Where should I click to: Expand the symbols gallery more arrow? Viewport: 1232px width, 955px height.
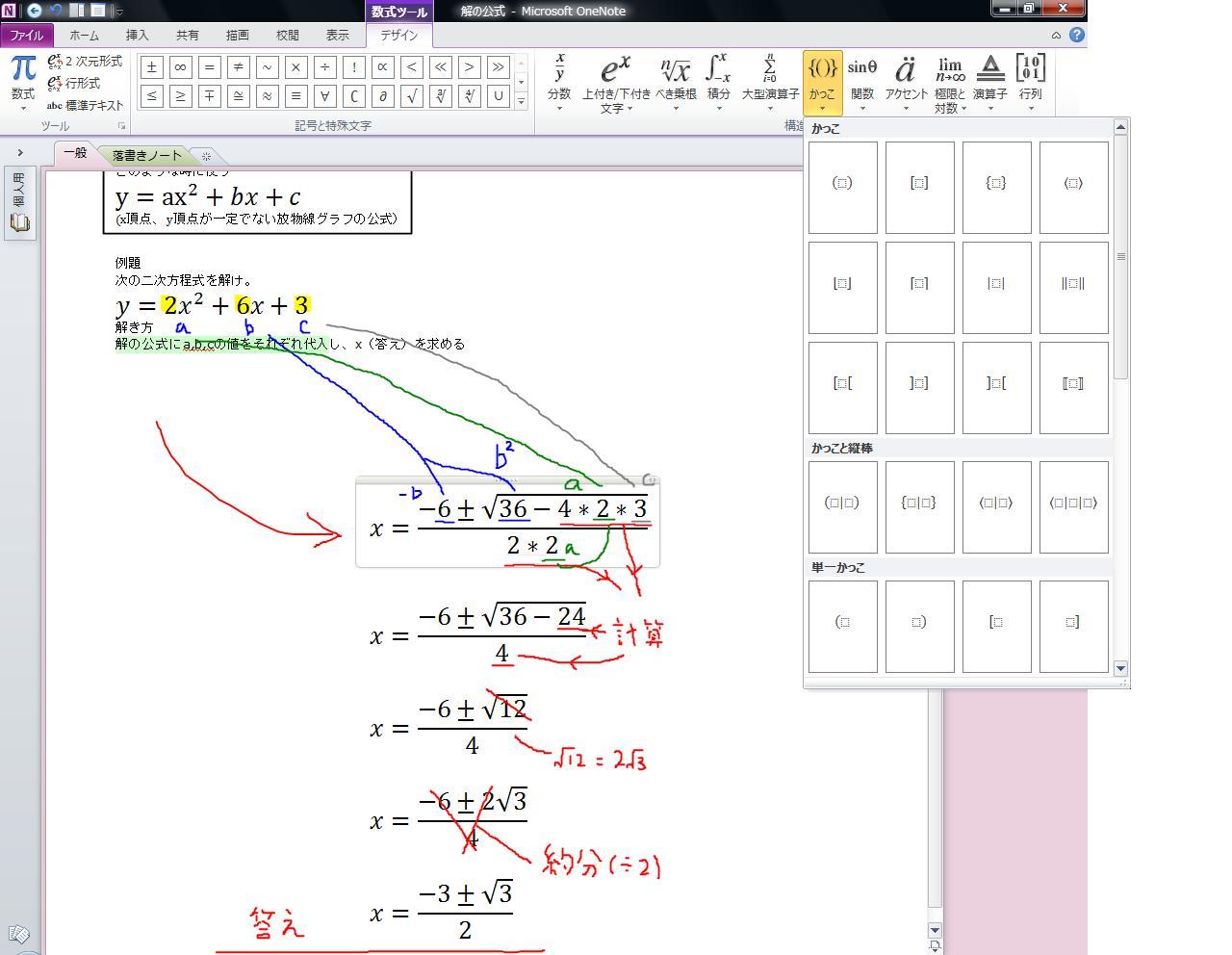pyautogui.click(x=521, y=100)
